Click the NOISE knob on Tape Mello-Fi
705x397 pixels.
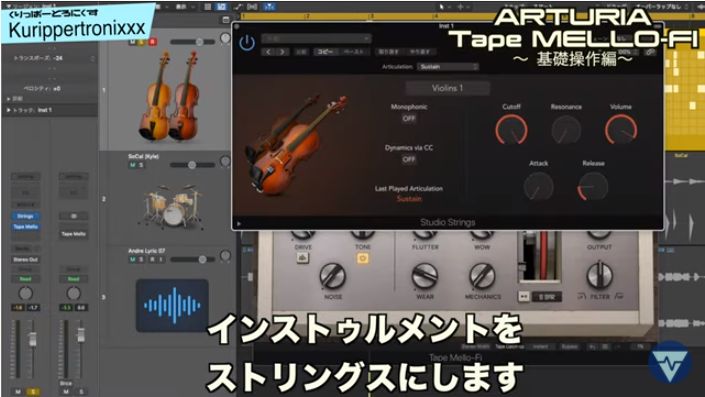pos(333,276)
